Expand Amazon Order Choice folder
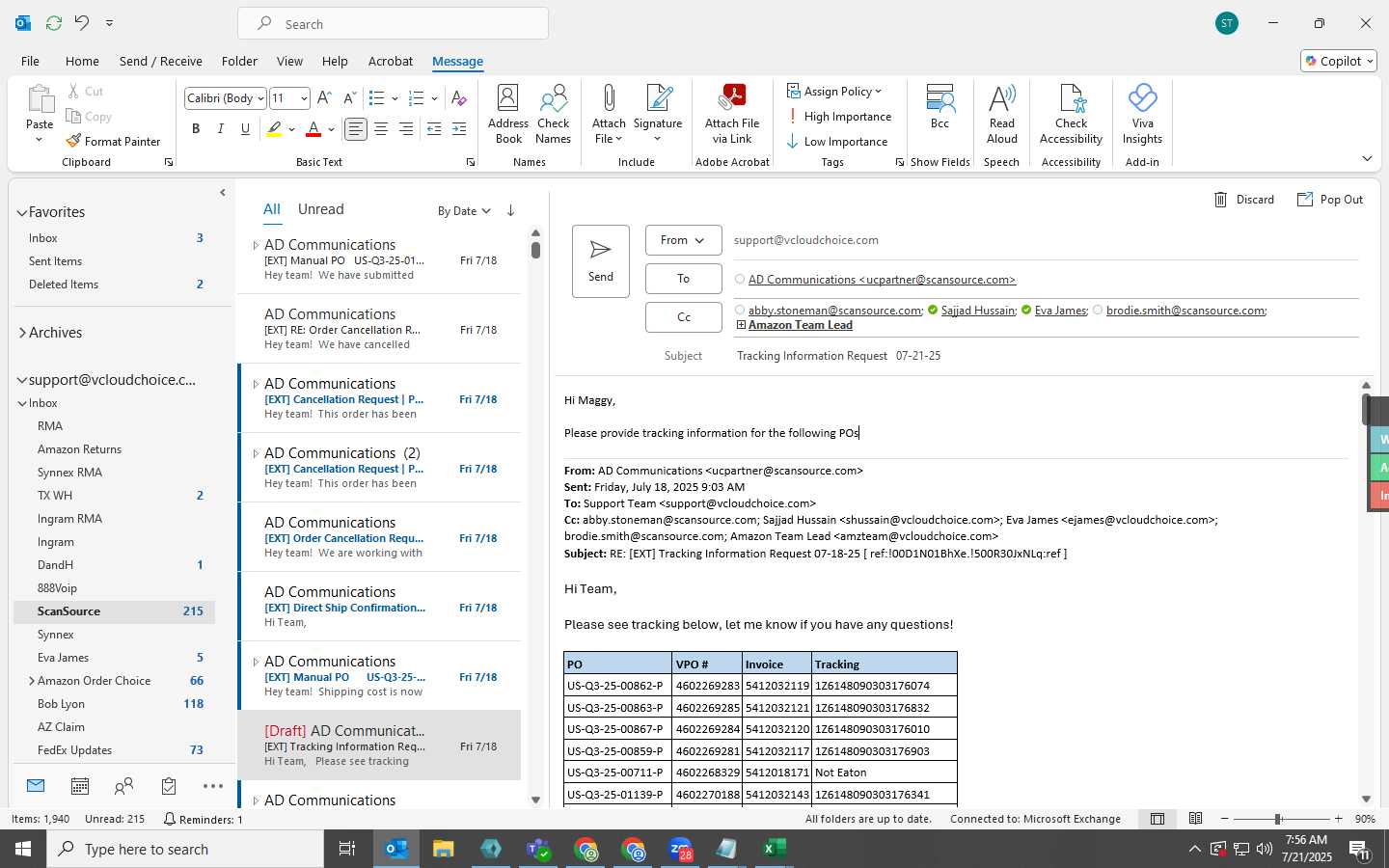Viewport: 1389px width, 868px height. tap(31, 681)
